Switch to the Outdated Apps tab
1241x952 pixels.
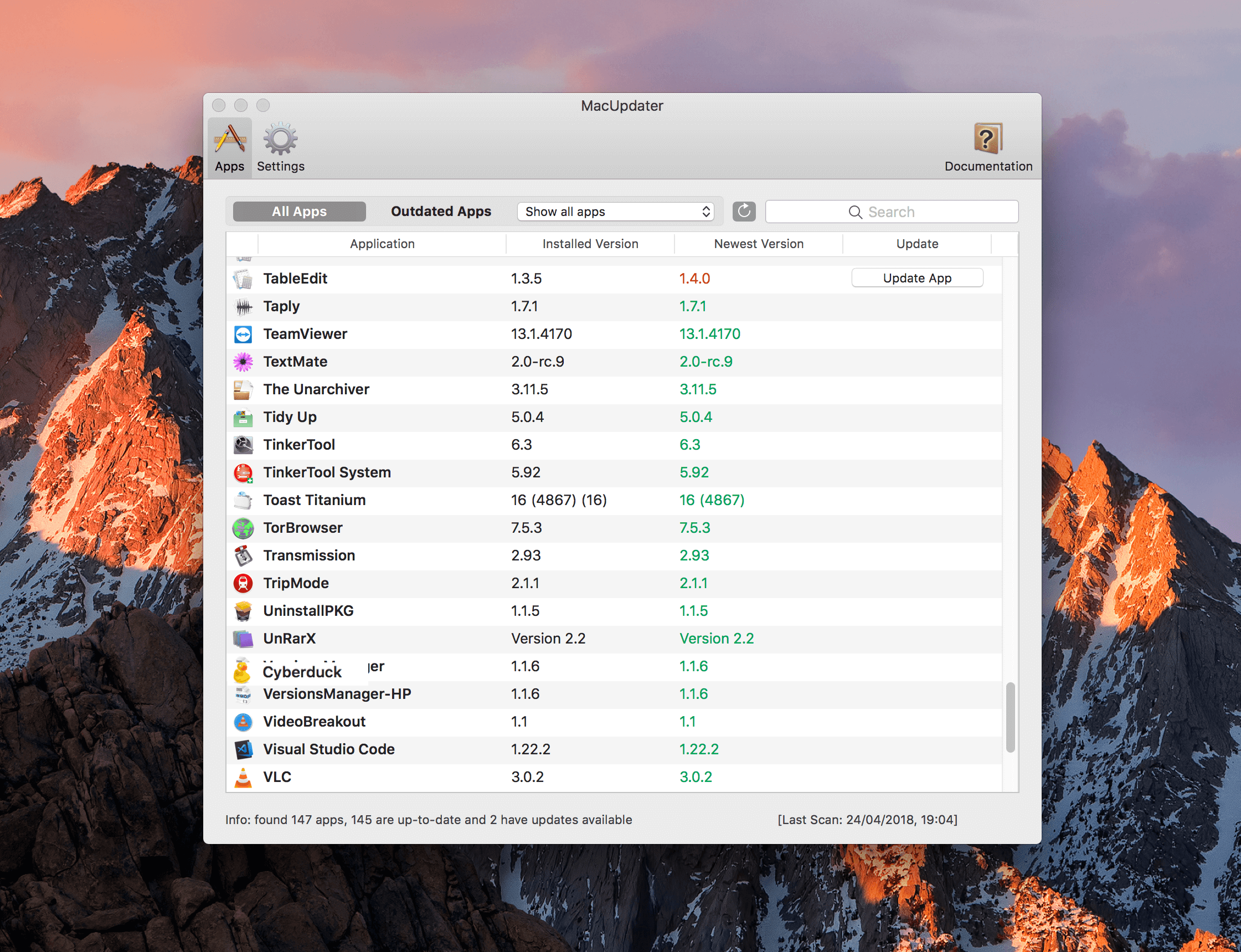tap(441, 212)
